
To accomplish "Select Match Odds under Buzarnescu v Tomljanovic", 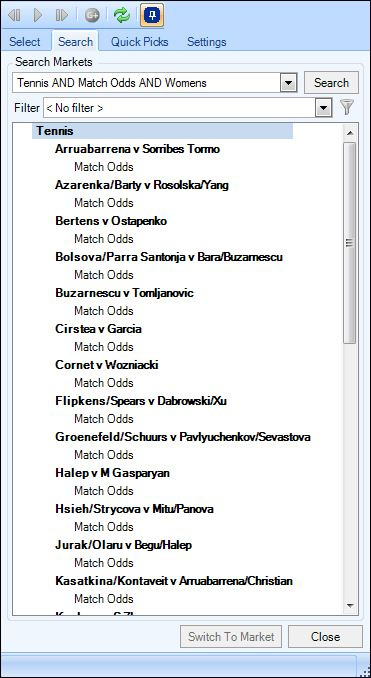I will click(x=104, y=311).
